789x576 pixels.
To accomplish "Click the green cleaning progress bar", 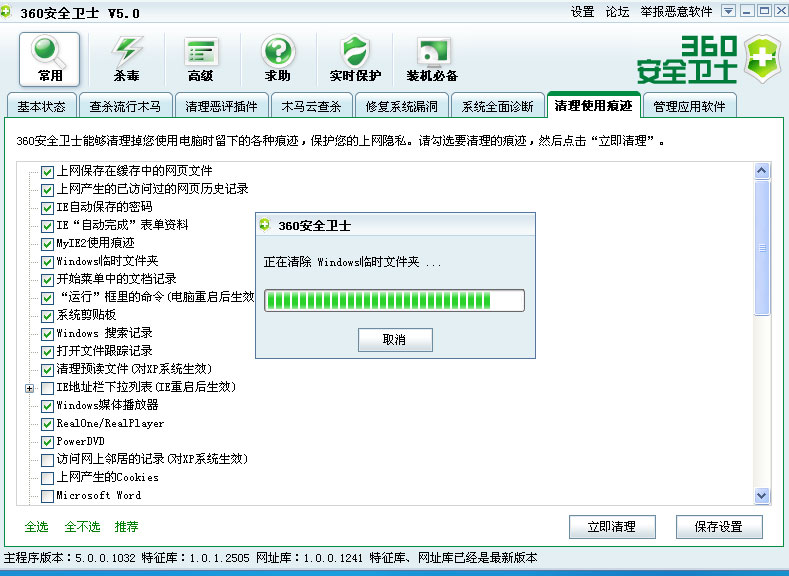I will 394,300.
